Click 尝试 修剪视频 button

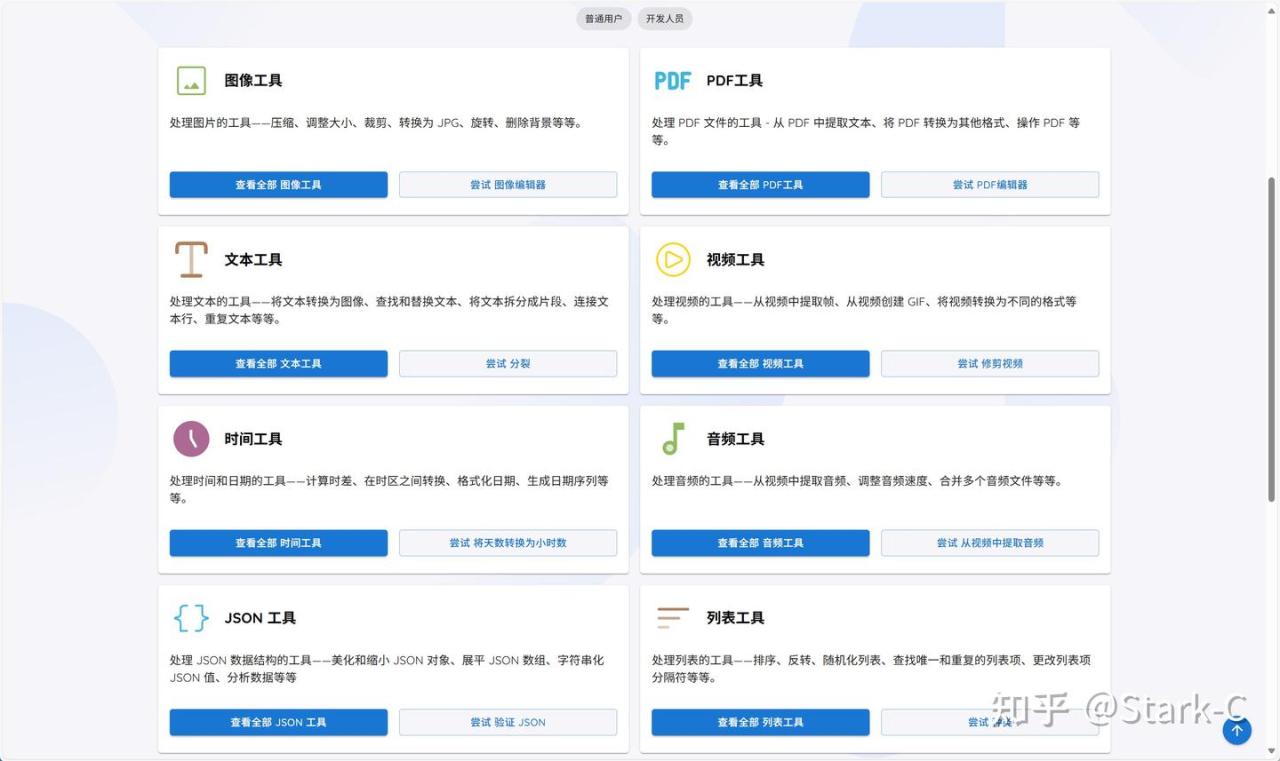[x=990, y=364]
